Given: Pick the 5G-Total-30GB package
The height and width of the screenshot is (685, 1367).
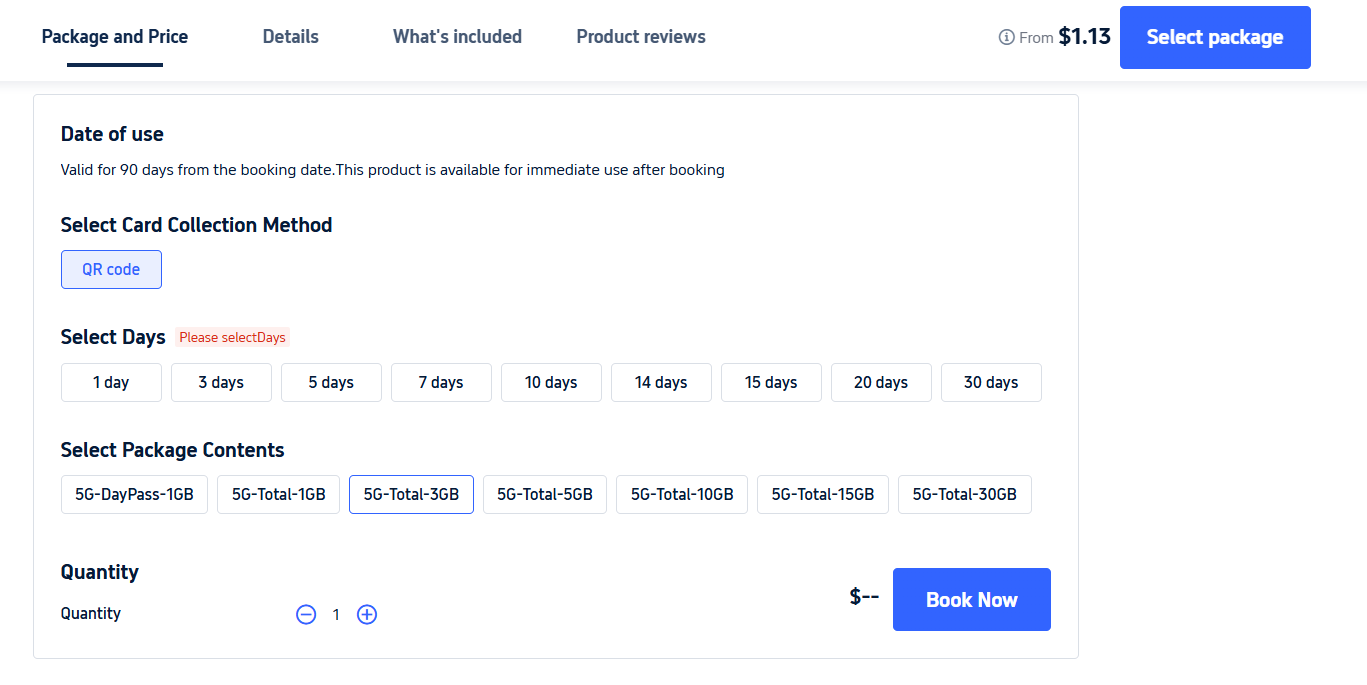Looking at the screenshot, I should coord(964,495).
